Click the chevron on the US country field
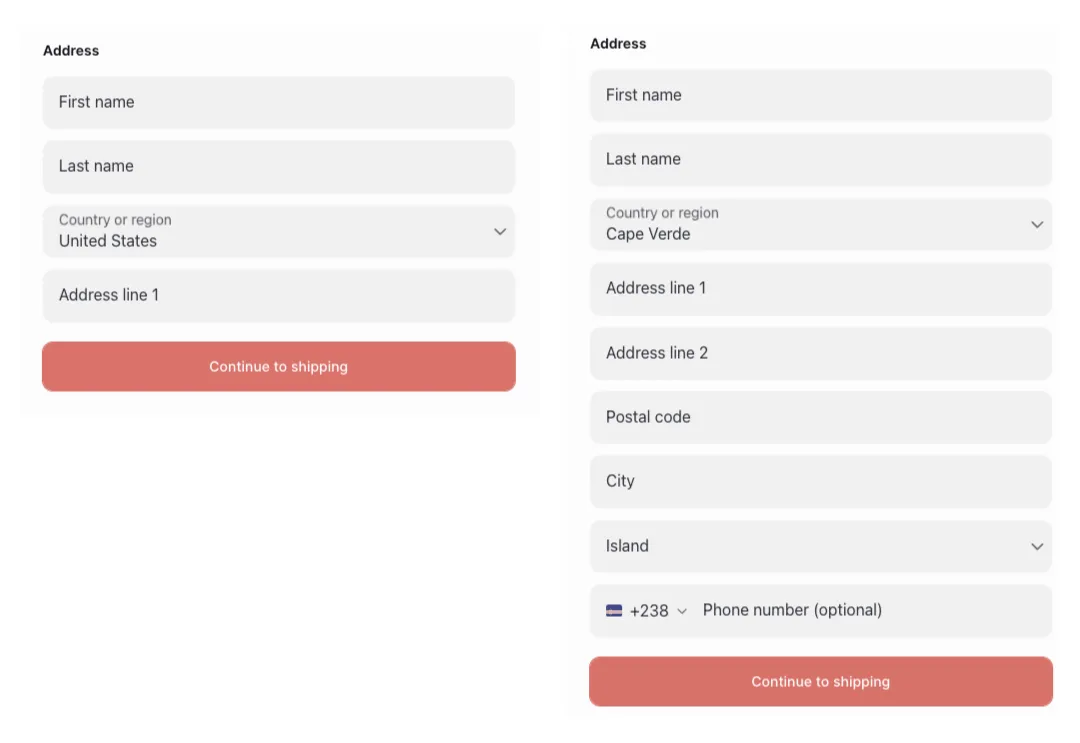The height and width of the screenshot is (743, 1080). (x=500, y=231)
